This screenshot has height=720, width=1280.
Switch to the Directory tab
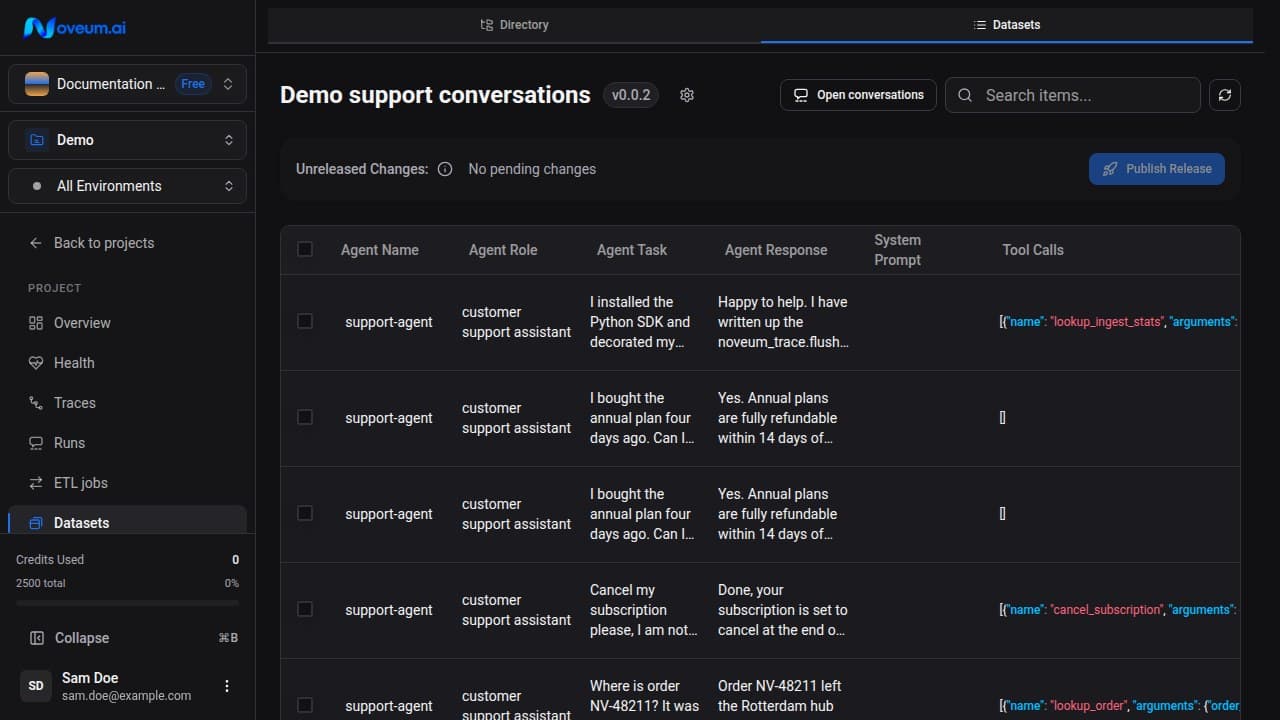click(x=514, y=25)
